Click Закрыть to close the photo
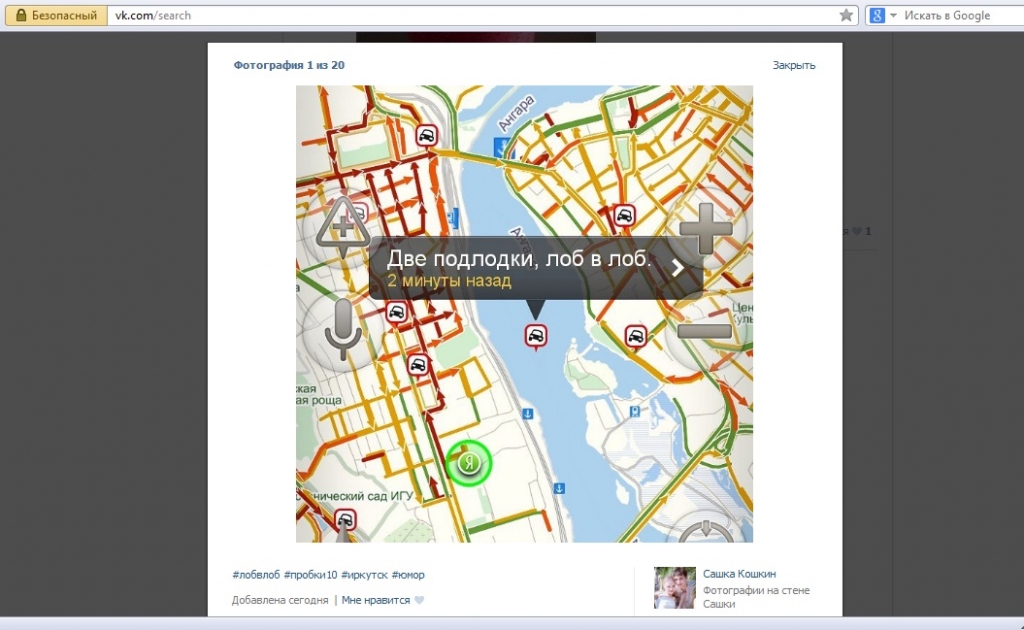Viewport: 1024px width, 630px height. [x=793, y=65]
